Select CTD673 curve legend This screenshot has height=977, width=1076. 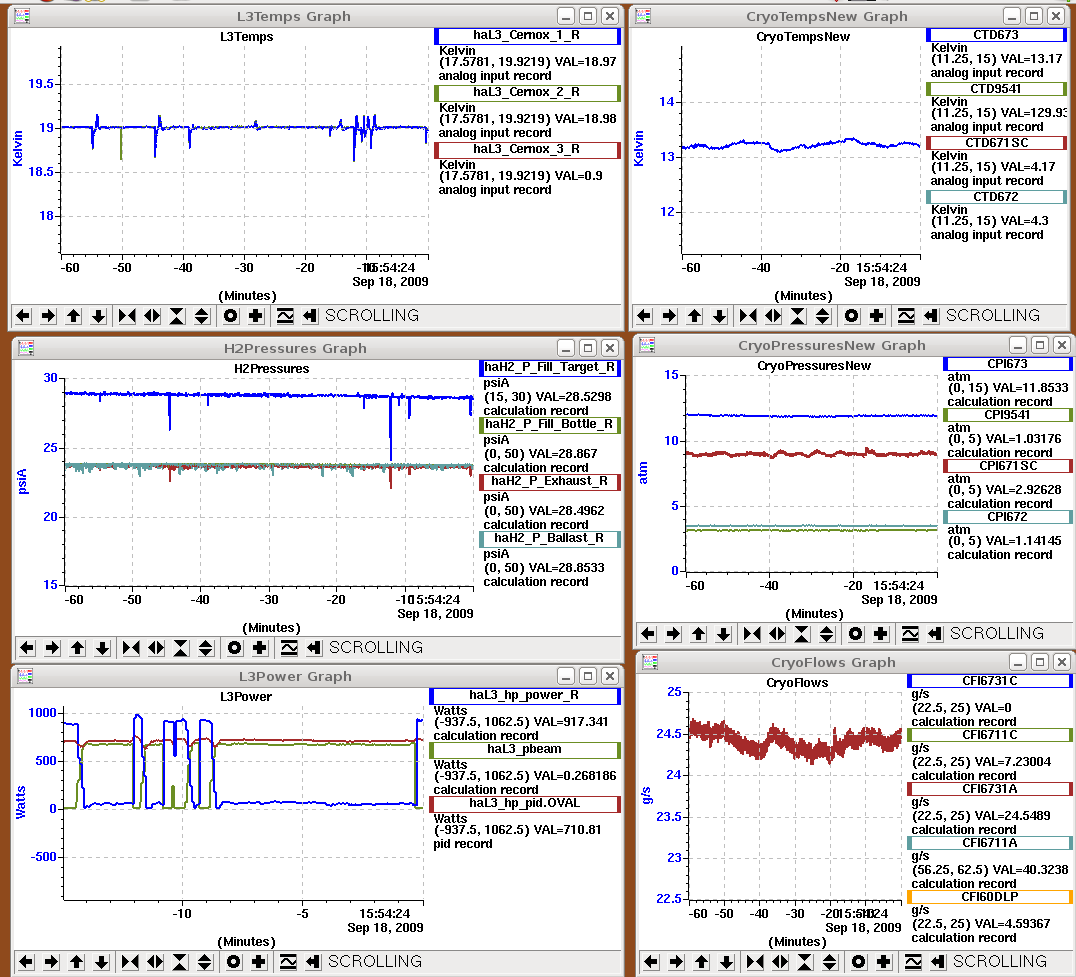996,35
